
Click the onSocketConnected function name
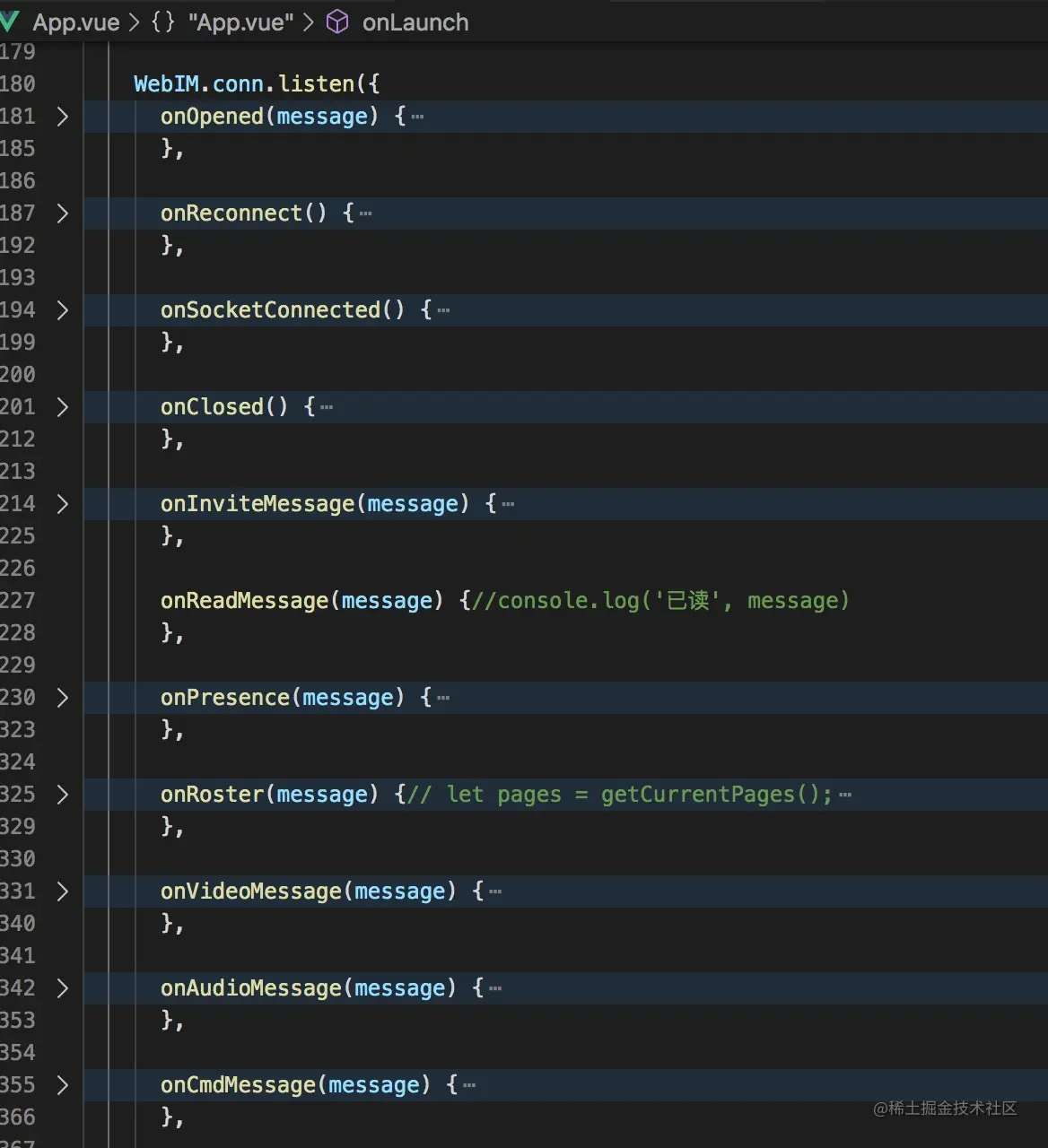tap(270, 310)
